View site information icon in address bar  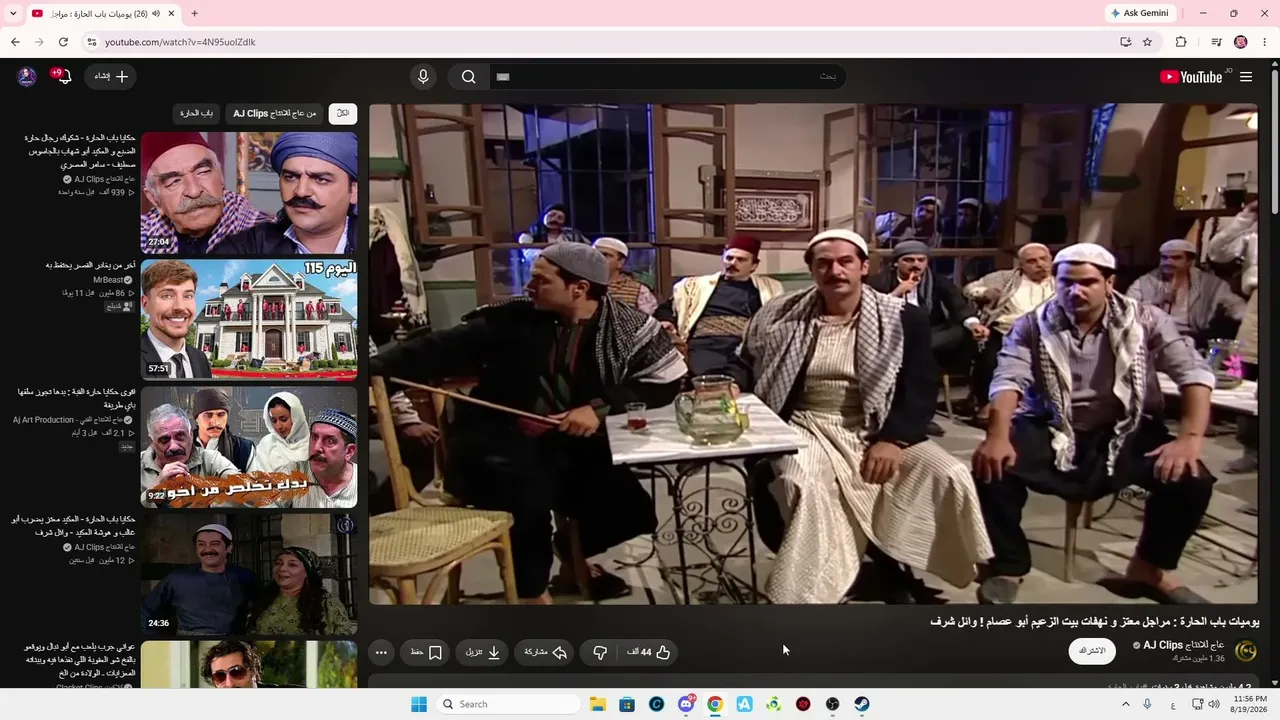pyautogui.click(x=91, y=42)
